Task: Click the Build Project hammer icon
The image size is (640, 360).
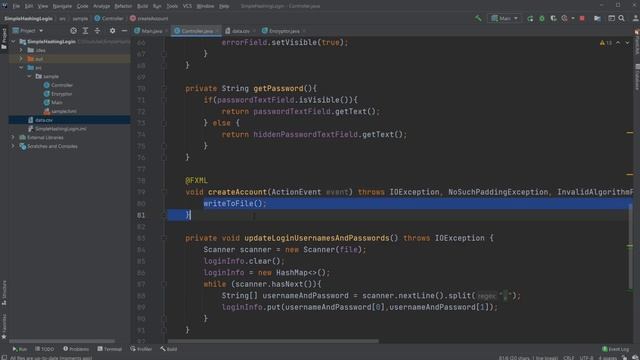Action: pos(478,18)
